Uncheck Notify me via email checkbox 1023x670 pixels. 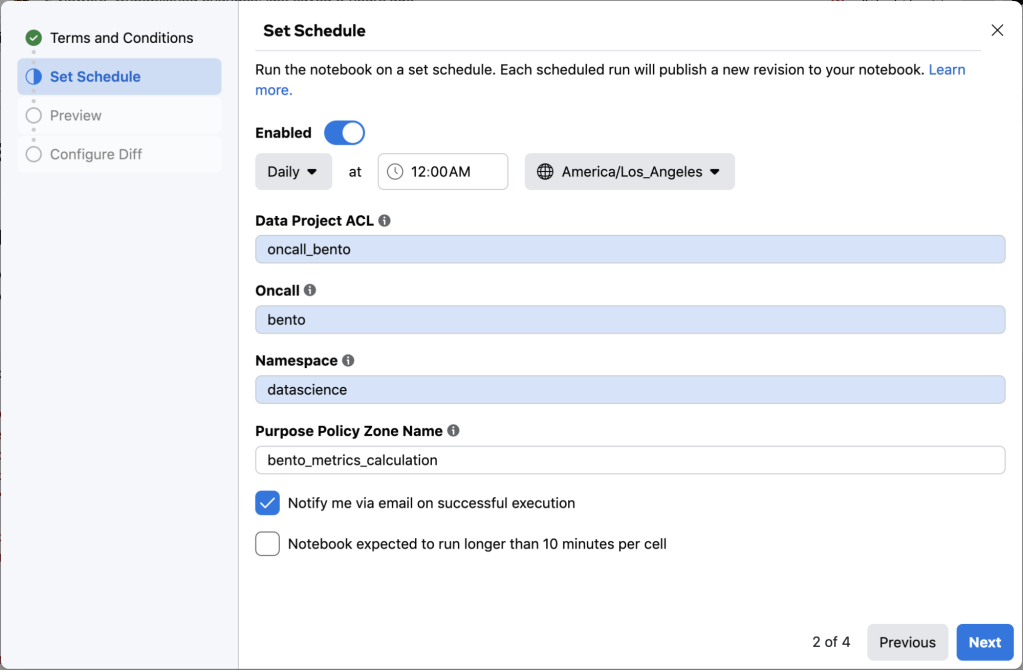[267, 503]
